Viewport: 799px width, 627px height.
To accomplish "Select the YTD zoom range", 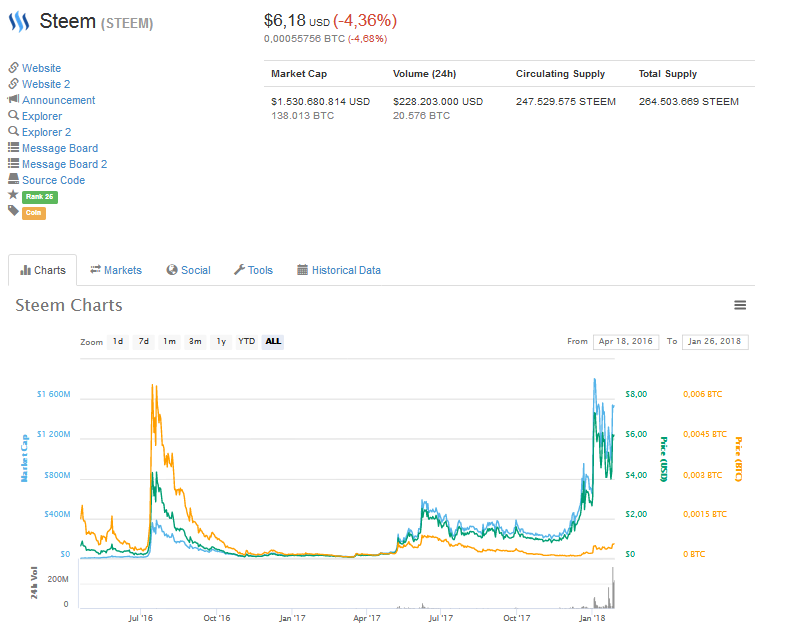I will pos(247,342).
